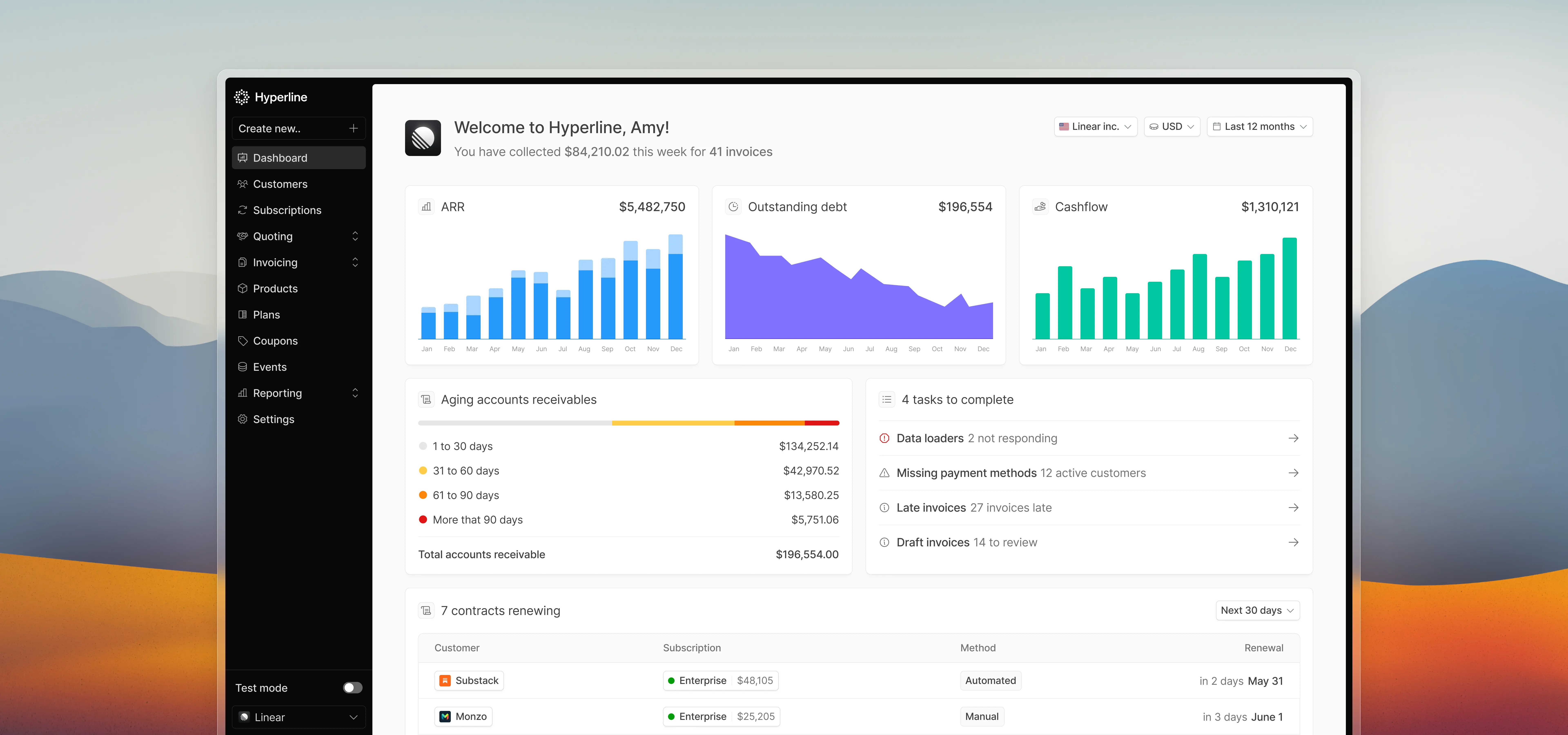The height and width of the screenshot is (735, 1568).
Task: Click the ARR value $5,482,750
Action: [x=652, y=207]
